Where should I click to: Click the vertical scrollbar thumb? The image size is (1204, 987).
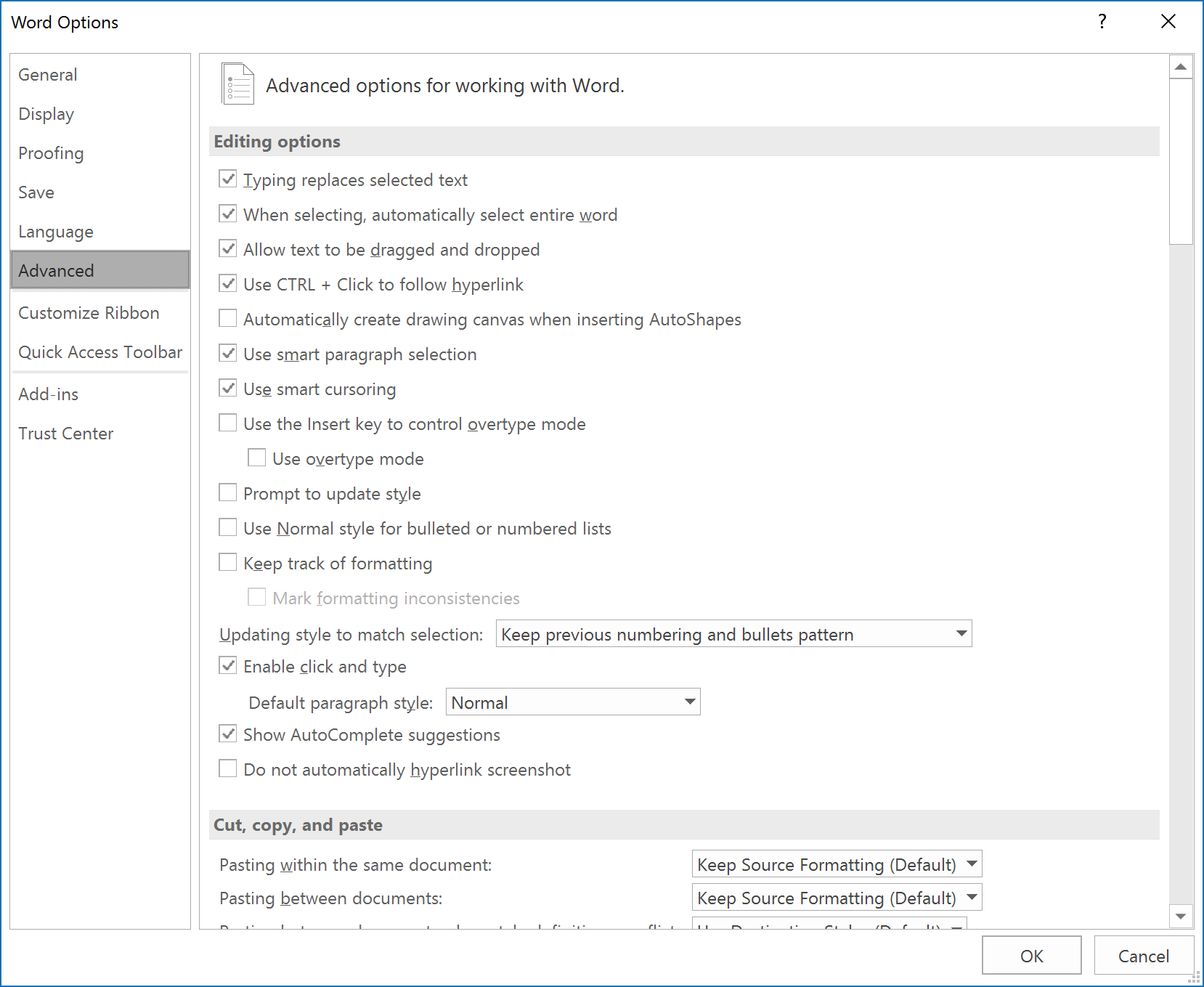pyautogui.click(x=1181, y=162)
